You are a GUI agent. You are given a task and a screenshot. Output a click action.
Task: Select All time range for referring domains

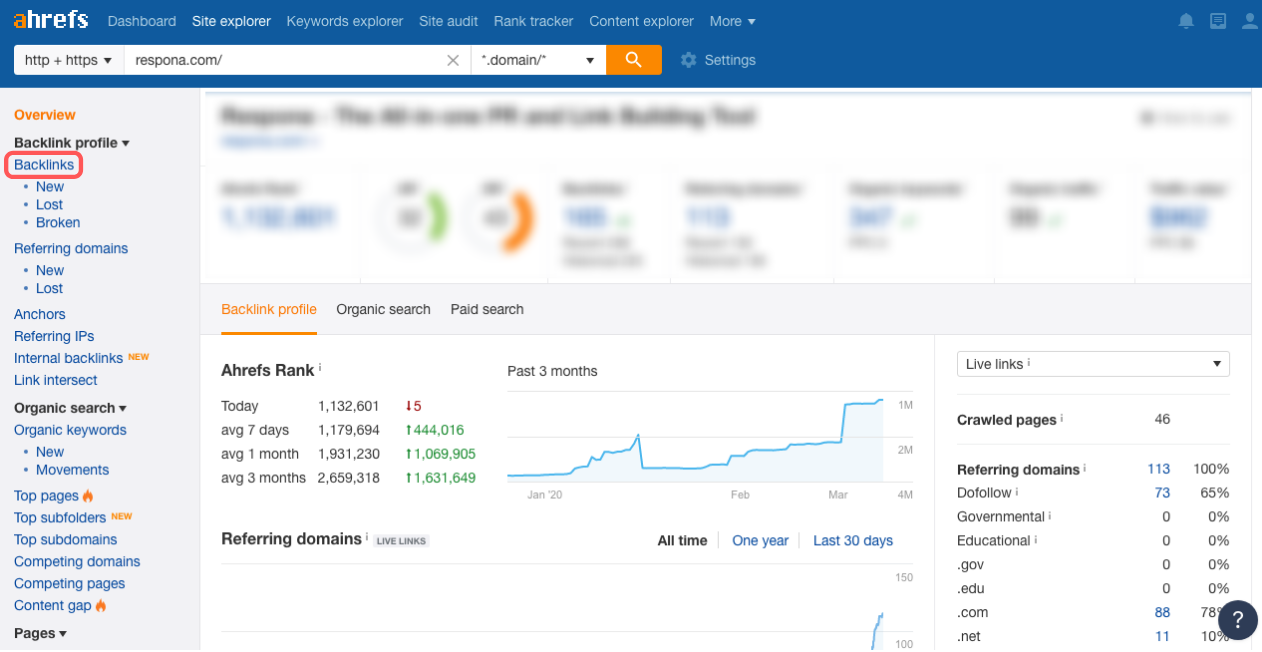click(682, 540)
